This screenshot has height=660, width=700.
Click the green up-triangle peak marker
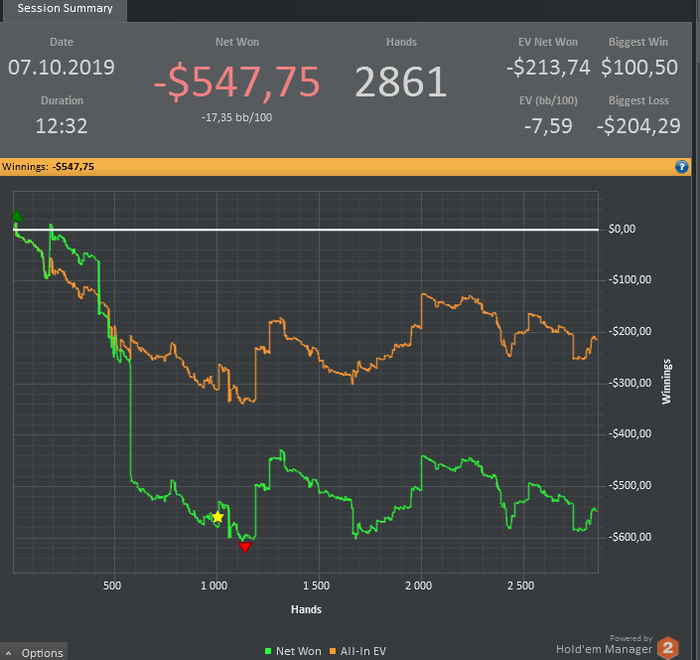point(17,216)
